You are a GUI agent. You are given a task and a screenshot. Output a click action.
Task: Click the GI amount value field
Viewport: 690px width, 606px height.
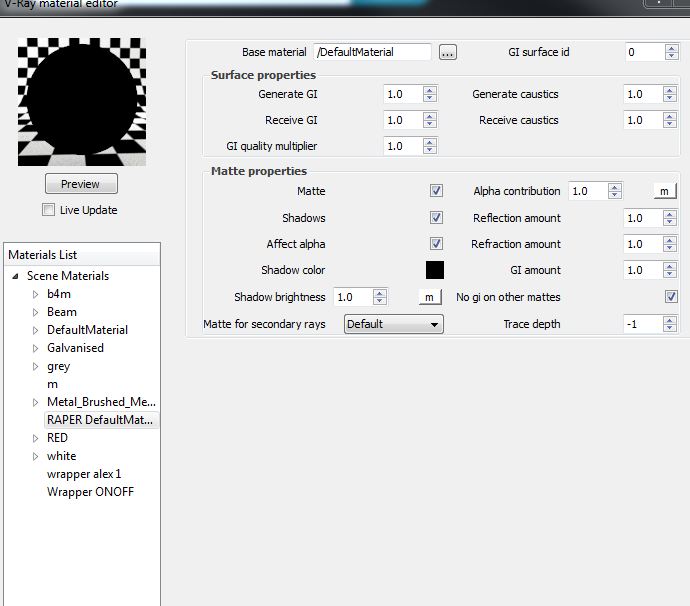(x=643, y=270)
